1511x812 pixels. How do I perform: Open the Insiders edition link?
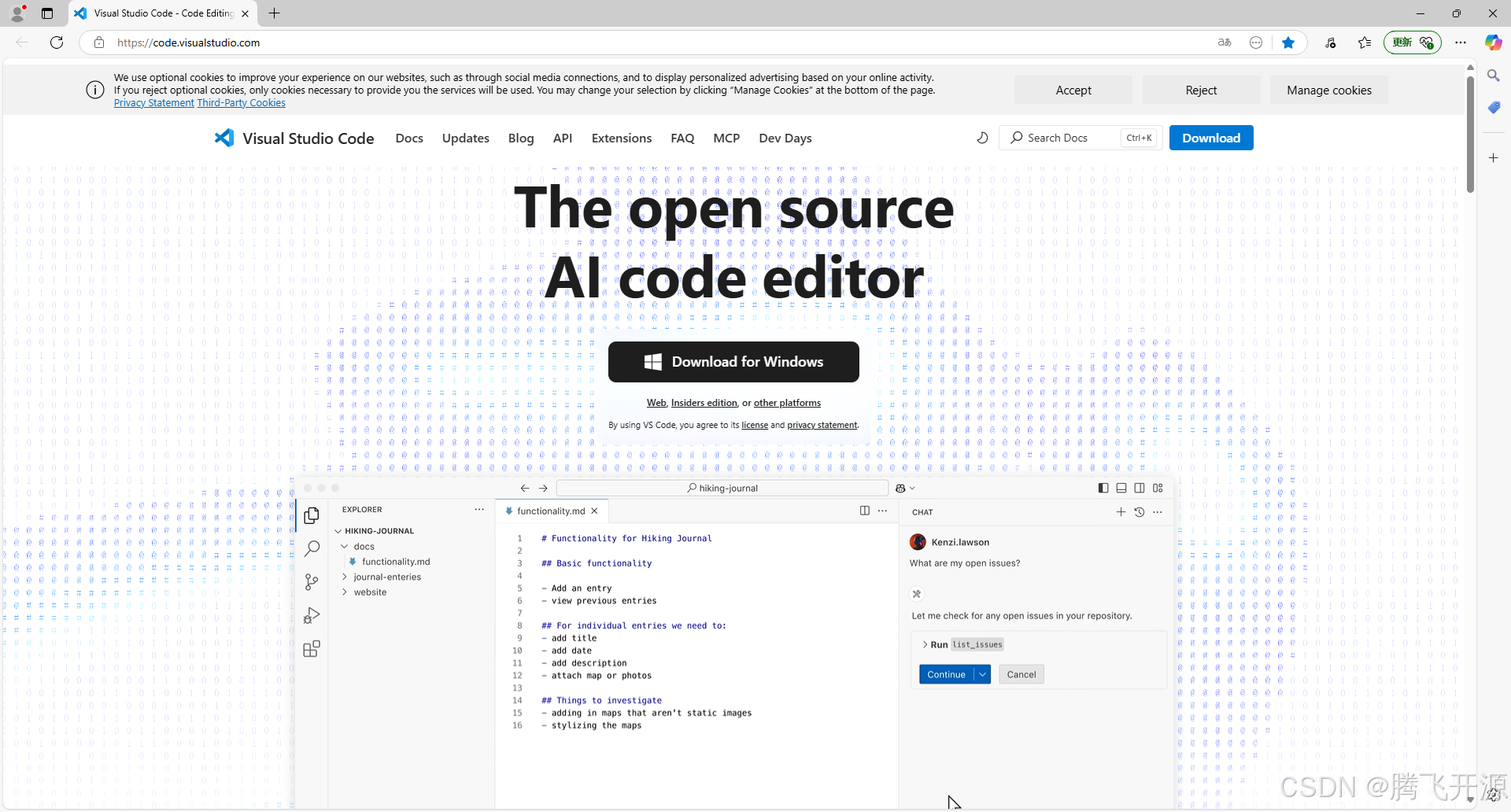pyautogui.click(x=704, y=403)
